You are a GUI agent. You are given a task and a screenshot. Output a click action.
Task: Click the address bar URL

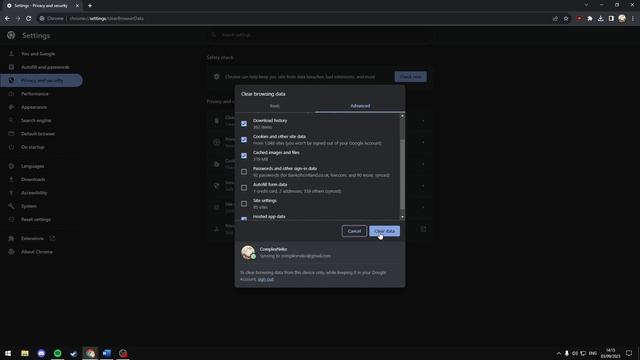pos(106,18)
